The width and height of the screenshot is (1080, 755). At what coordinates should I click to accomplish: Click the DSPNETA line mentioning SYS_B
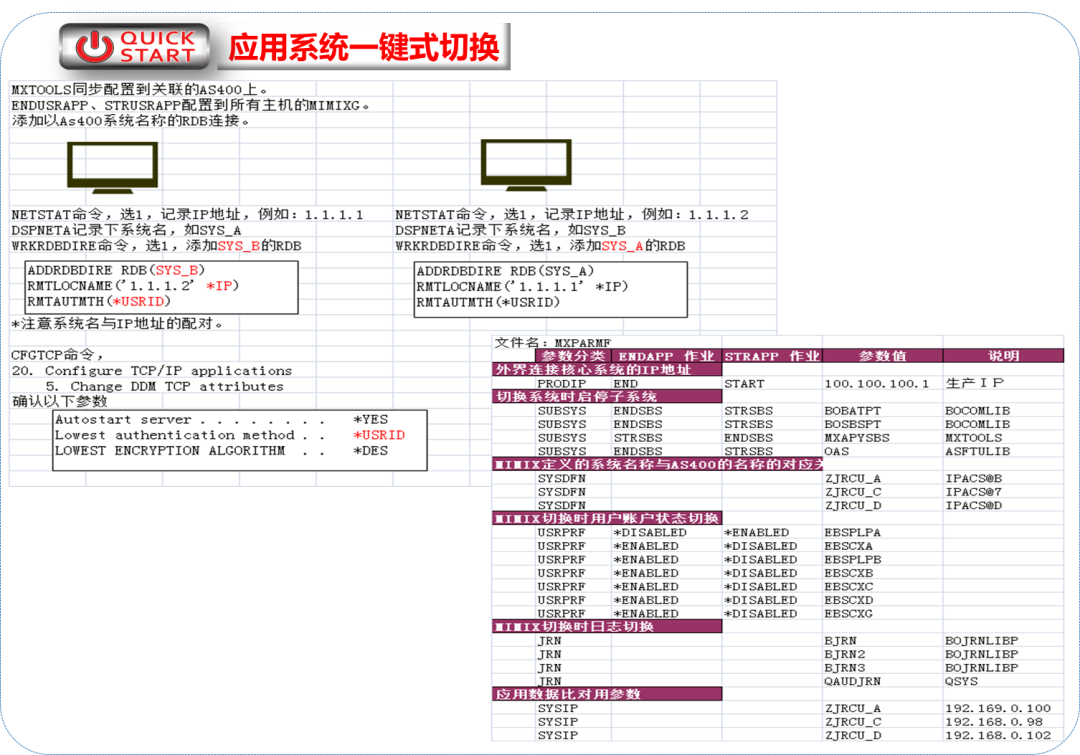510,230
